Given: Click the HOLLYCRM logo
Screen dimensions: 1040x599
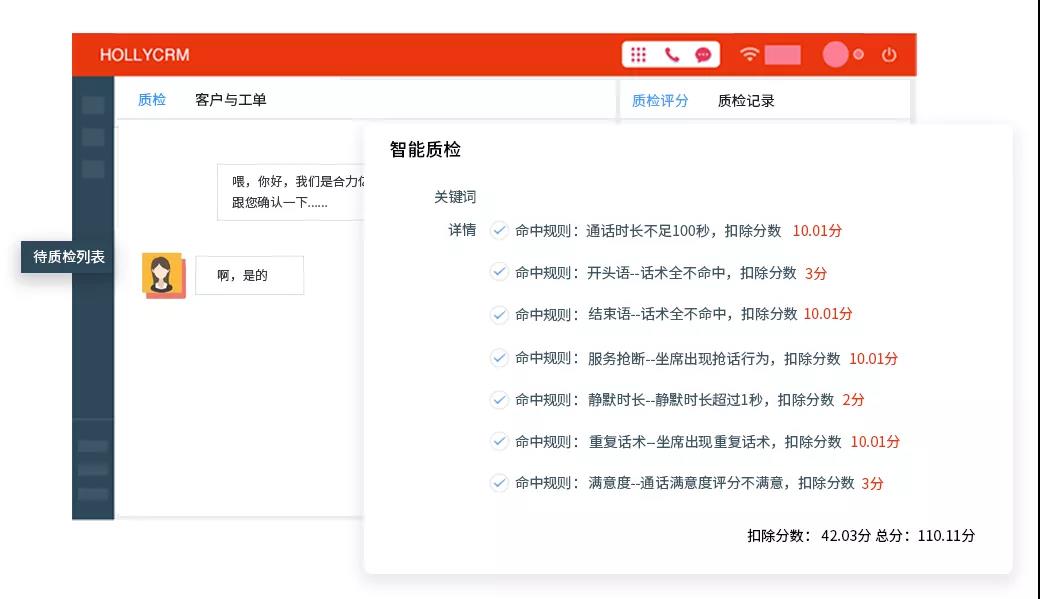Looking at the screenshot, I should tap(145, 55).
